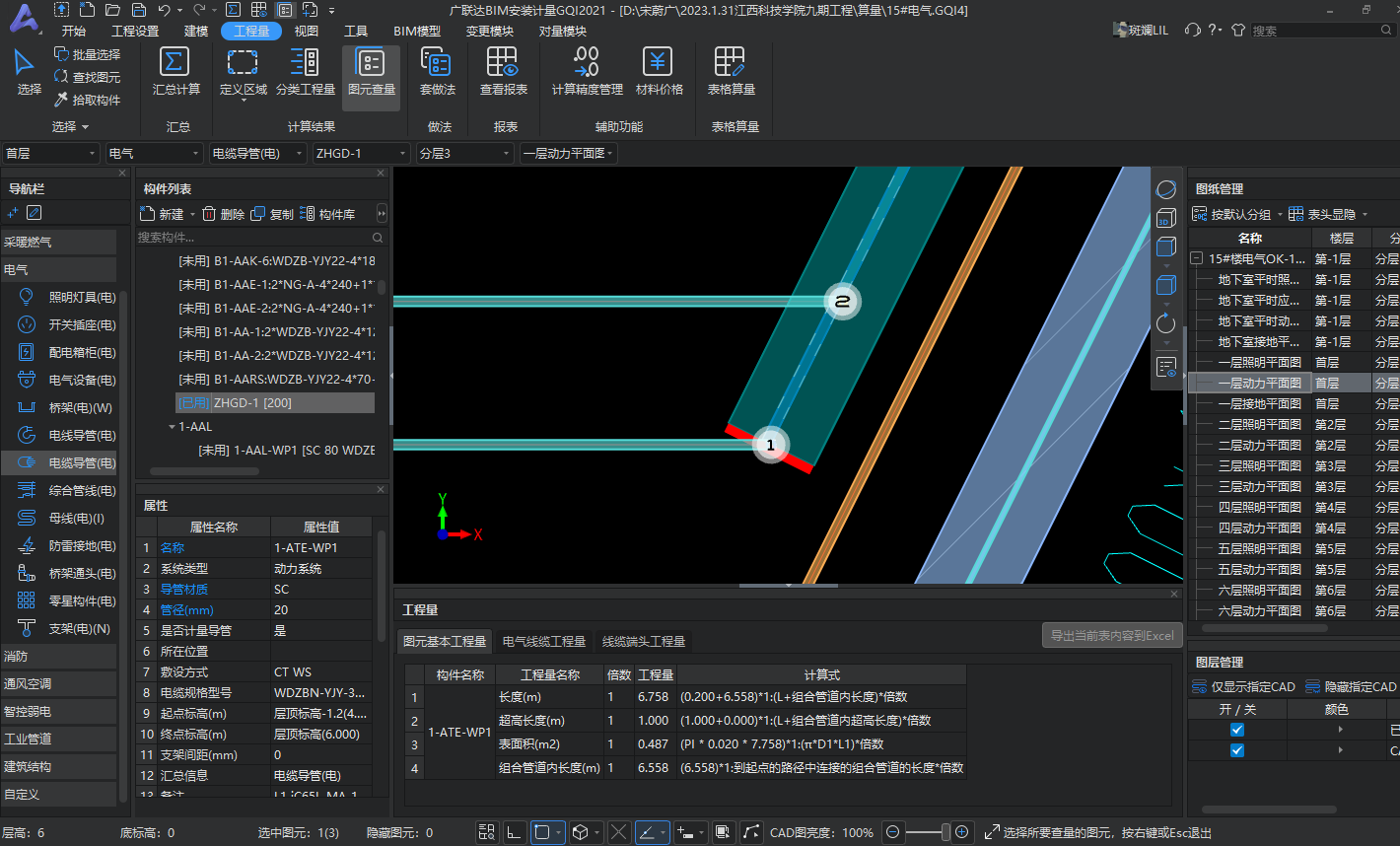Click the 管径(mm) value 20 cell

(x=321, y=609)
